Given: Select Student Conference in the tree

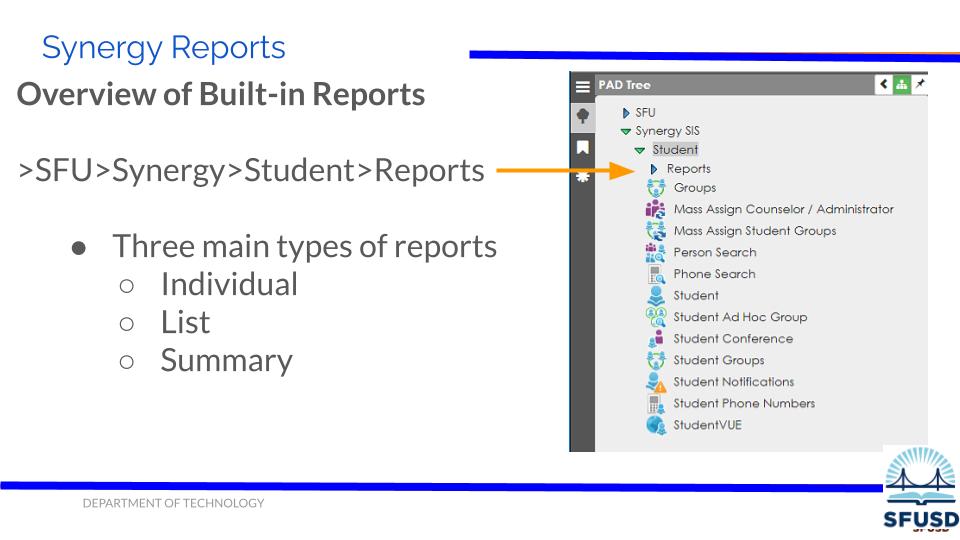Looking at the screenshot, I should pyautogui.click(x=732, y=339).
